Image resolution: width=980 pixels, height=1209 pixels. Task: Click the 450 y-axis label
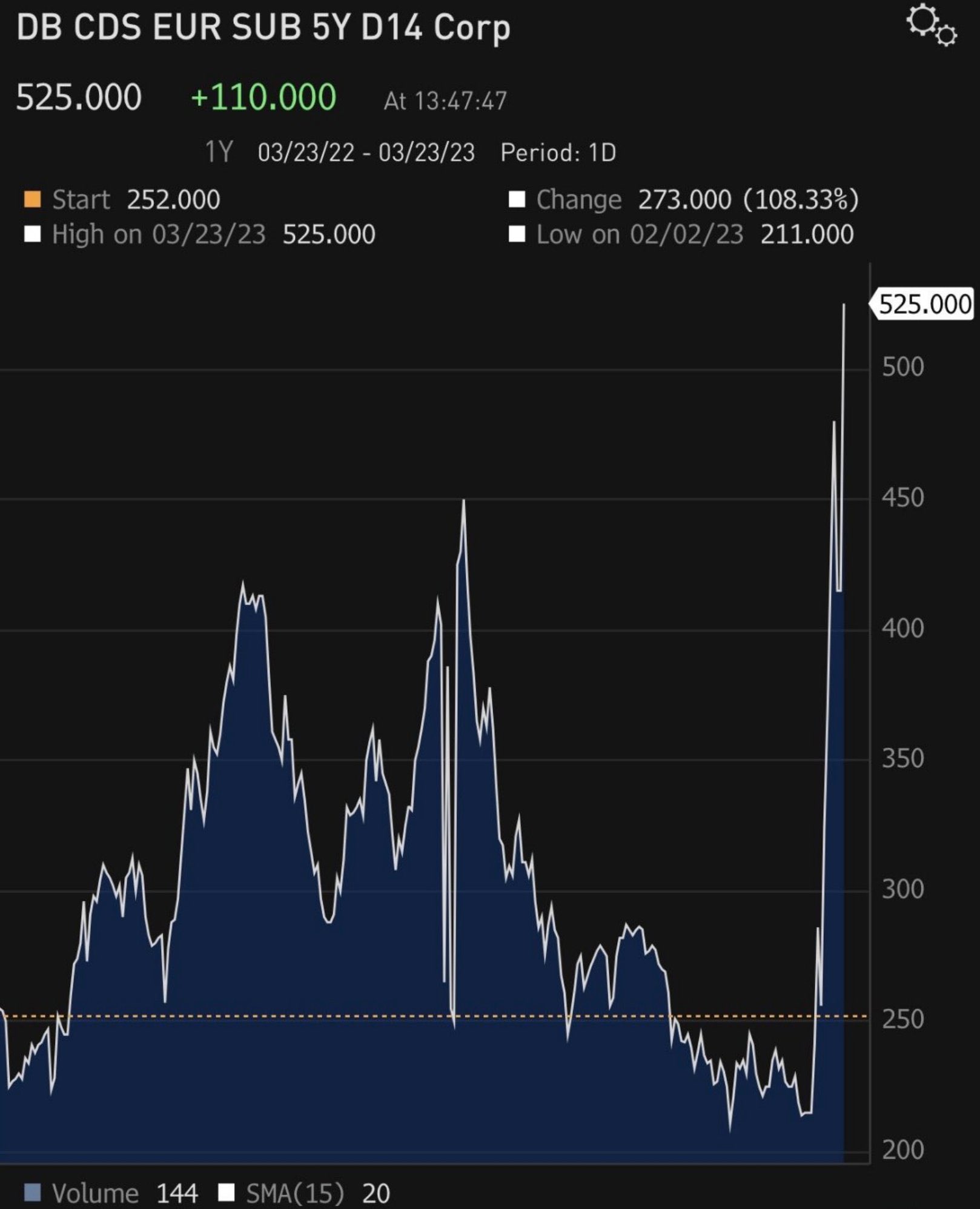tap(902, 498)
